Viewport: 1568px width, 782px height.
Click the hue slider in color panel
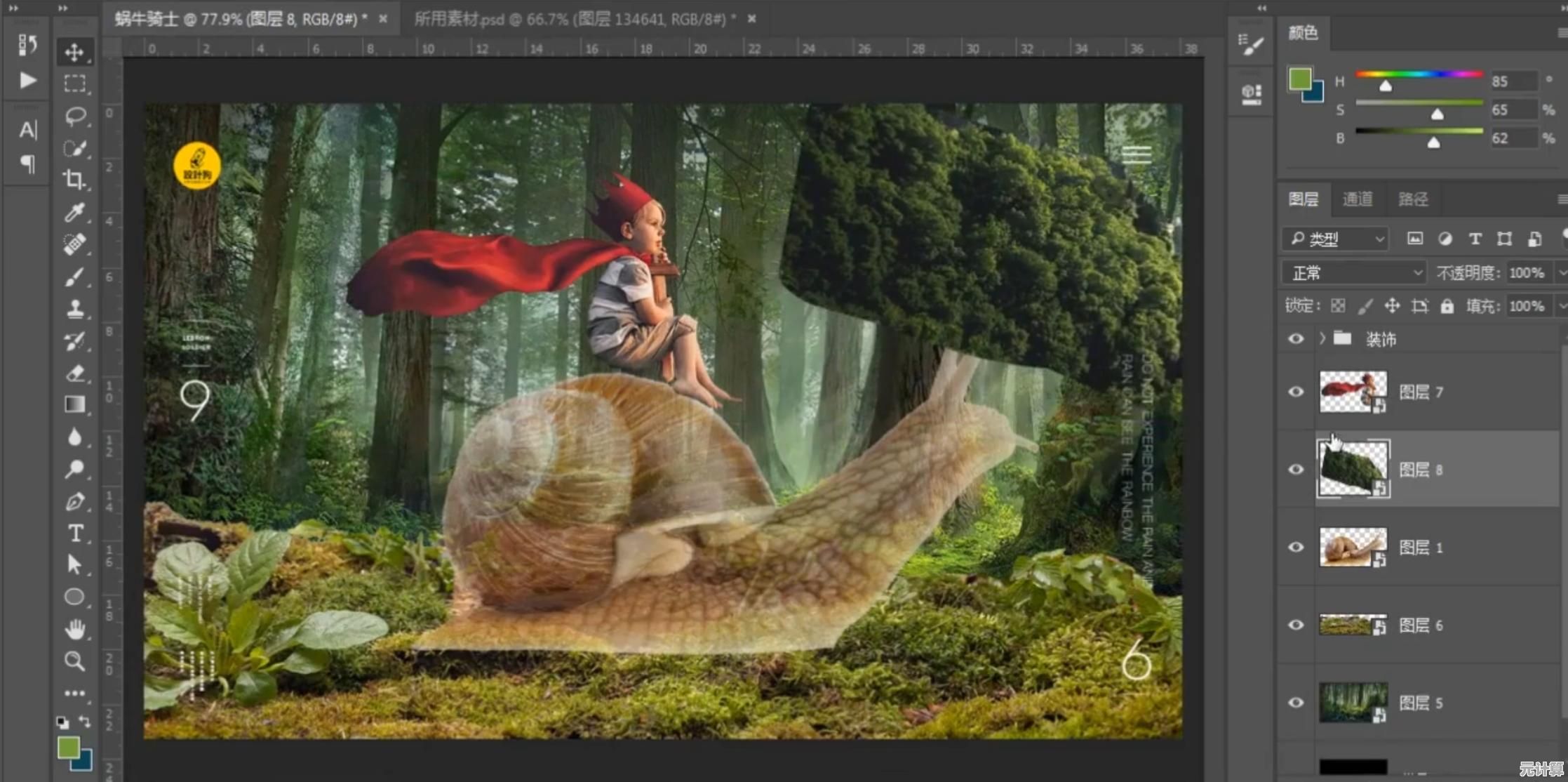click(x=1419, y=74)
